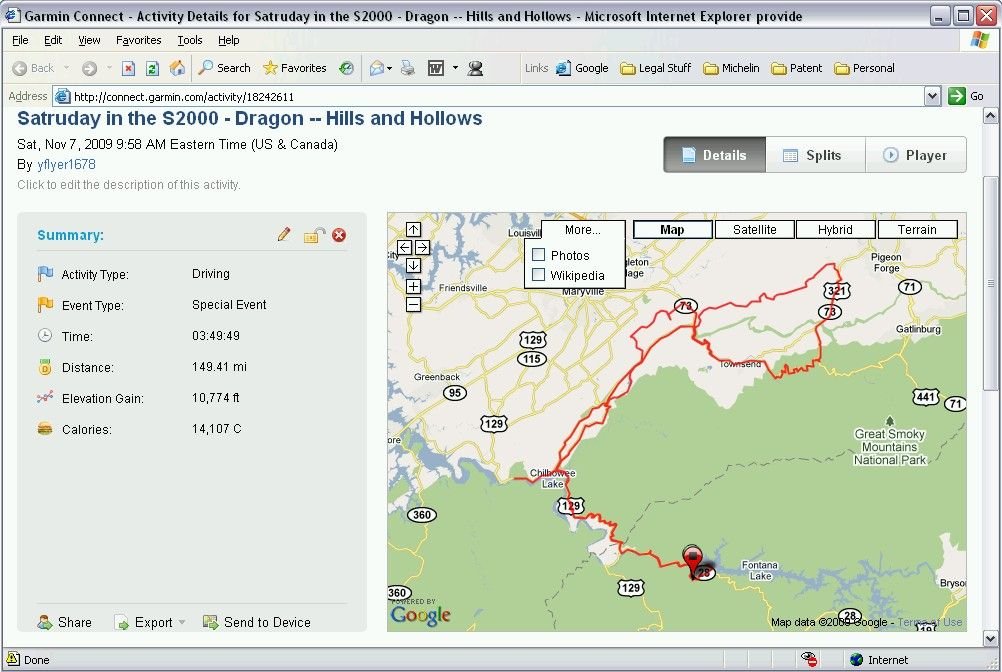Switch to the Splits tab
Image resolution: width=1002 pixels, height=672 pixels.
pyautogui.click(x=815, y=155)
